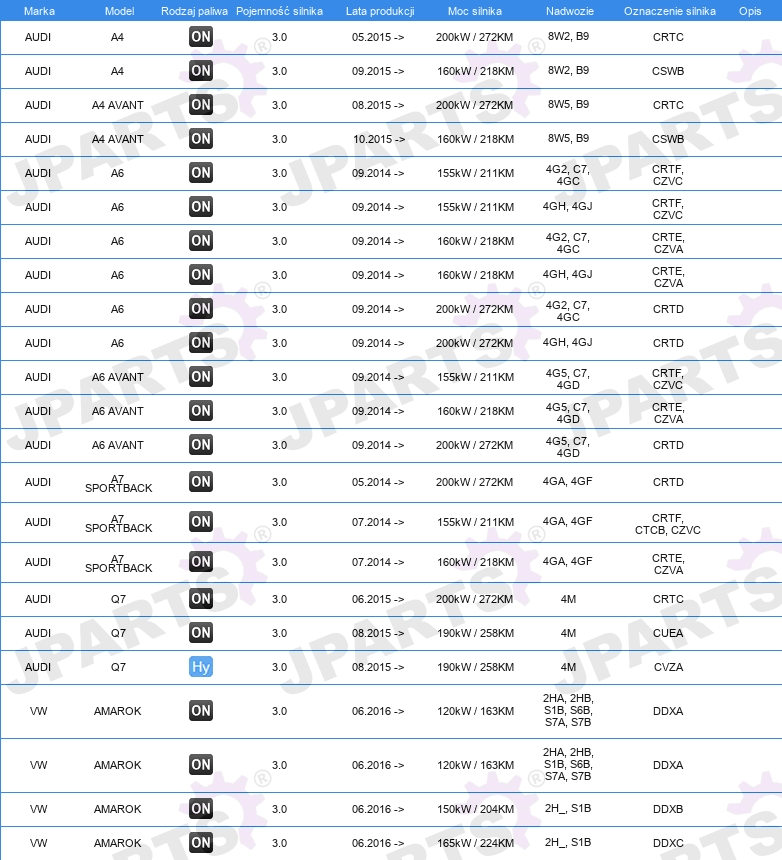Select '8W5, B9' body in the CSWB row
The width and height of the screenshot is (782, 860).
(568, 138)
